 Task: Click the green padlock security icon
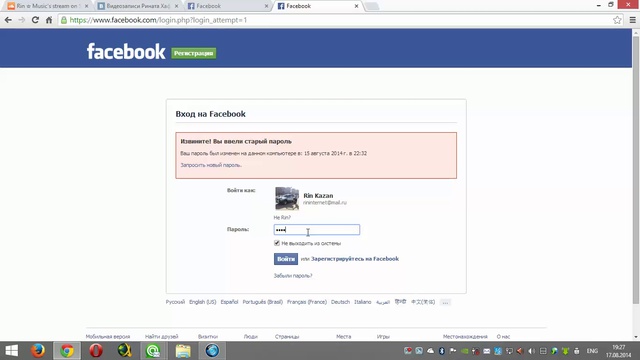pos(64,20)
